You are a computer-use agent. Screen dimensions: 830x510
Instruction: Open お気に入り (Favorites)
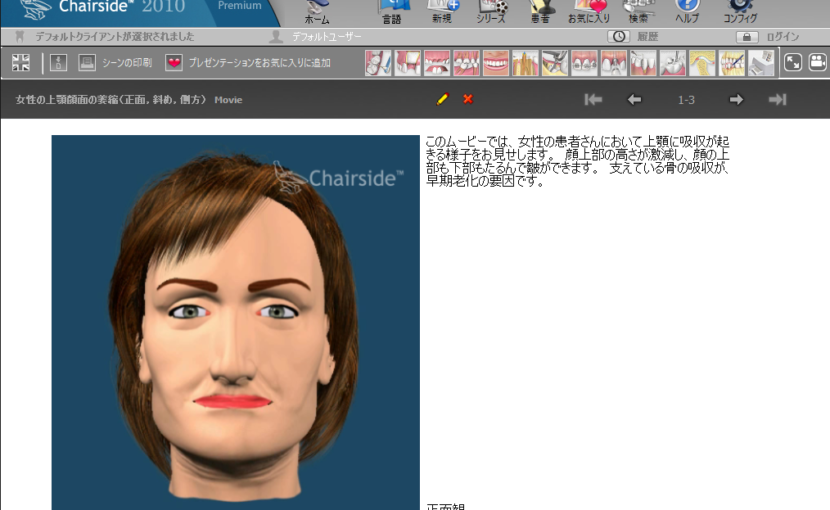coord(589,11)
